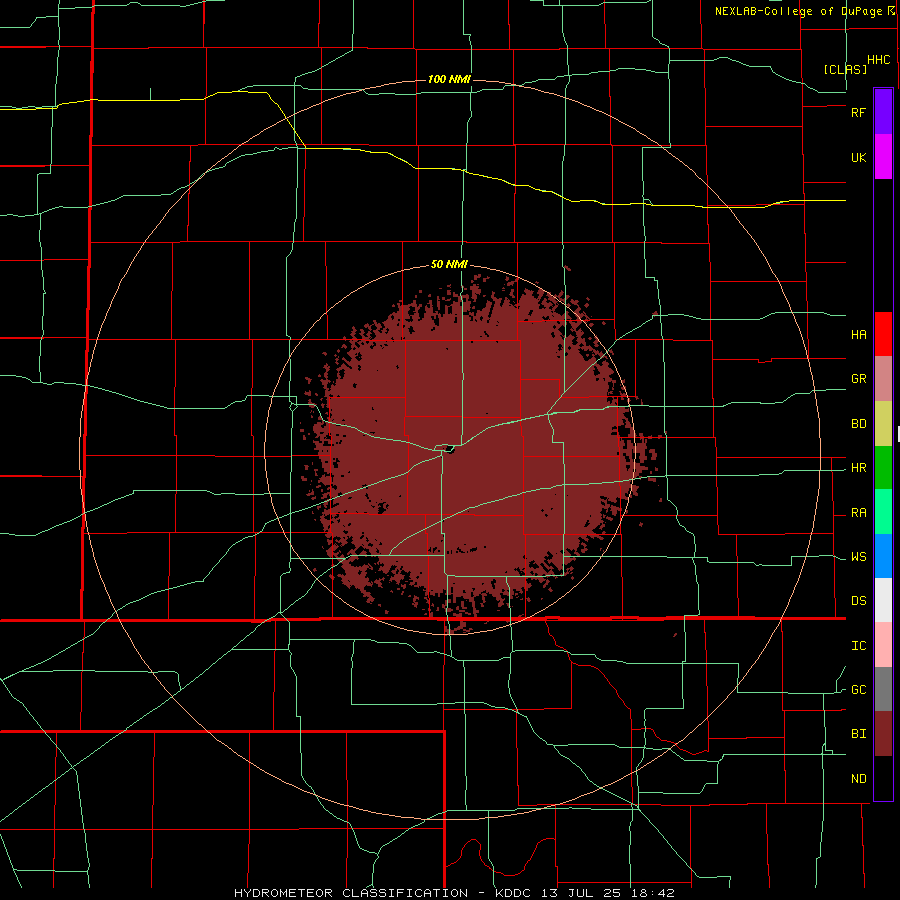The width and height of the screenshot is (900, 900).
Task: Click the Hydrometeor Classification KDDC timestamp caption
Action: tap(454, 893)
